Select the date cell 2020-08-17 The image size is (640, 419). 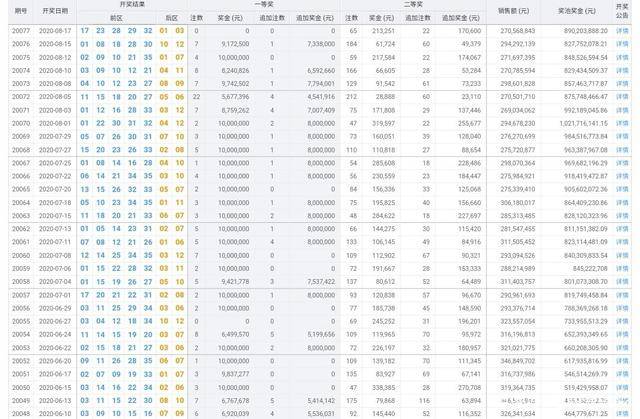click(55, 31)
